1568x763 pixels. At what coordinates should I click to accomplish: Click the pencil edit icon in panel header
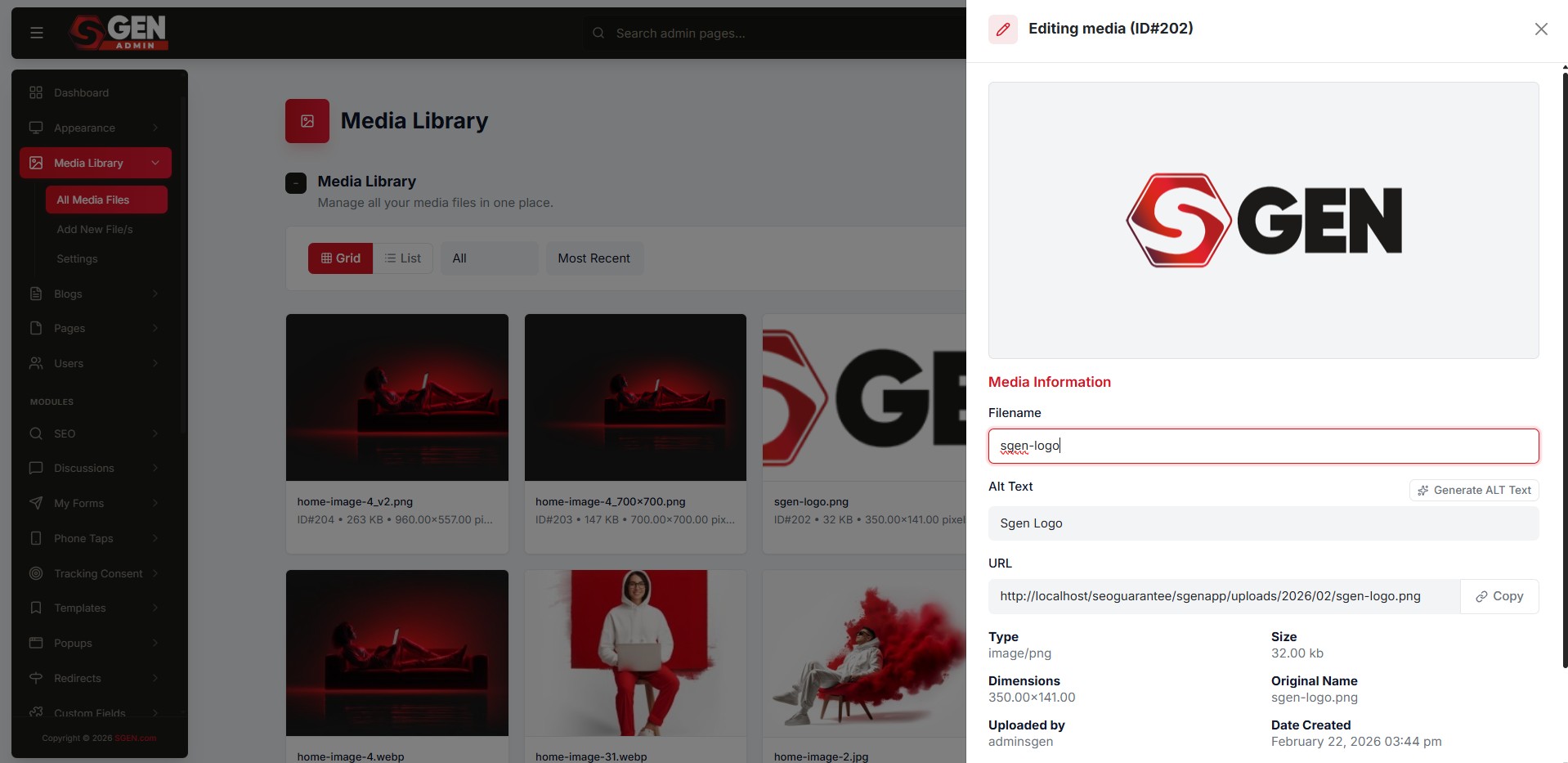[1003, 29]
